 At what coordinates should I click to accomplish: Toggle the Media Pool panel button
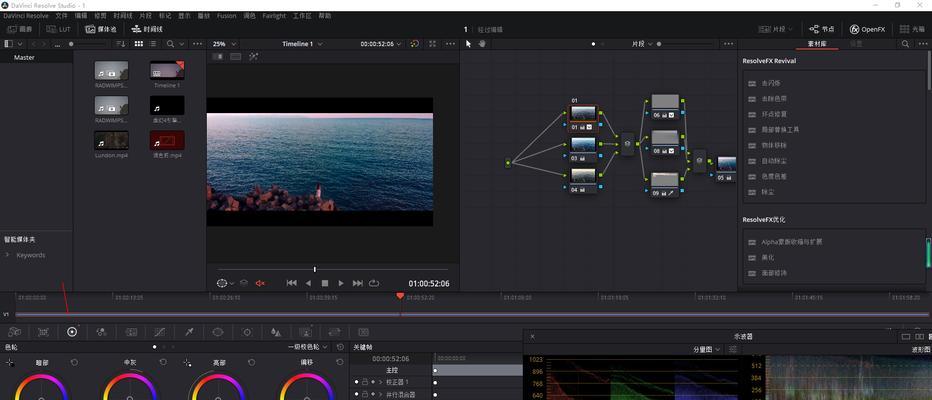101,29
